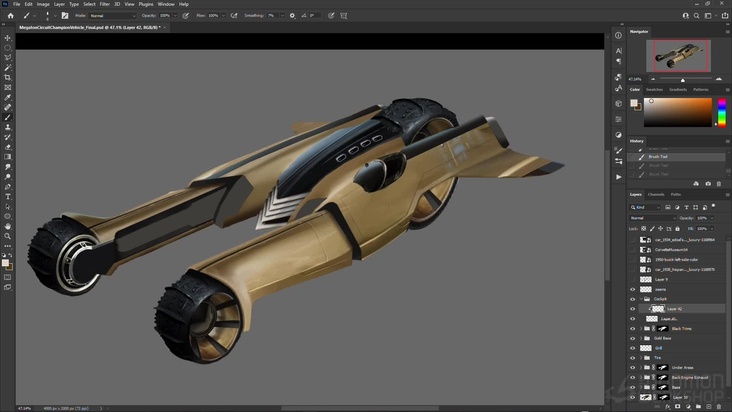This screenshot has width=732, height=412.
Task: Select the Pen tool
Action: point(7,187)
